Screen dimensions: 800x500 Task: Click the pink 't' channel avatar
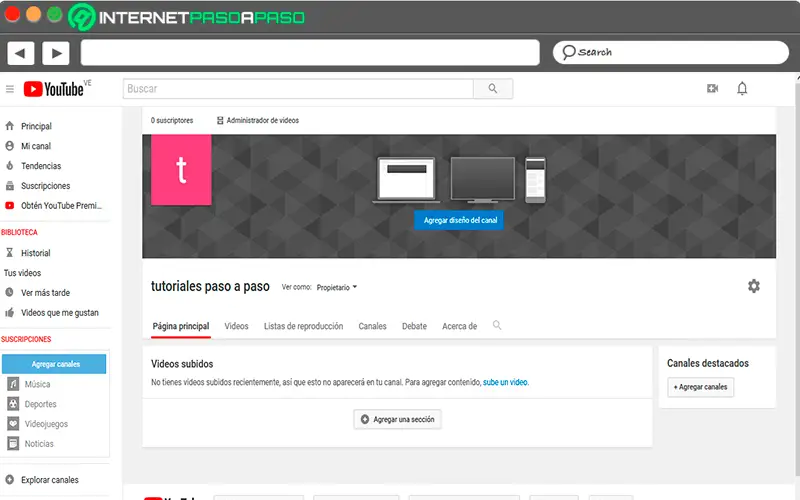pos(181,170)
